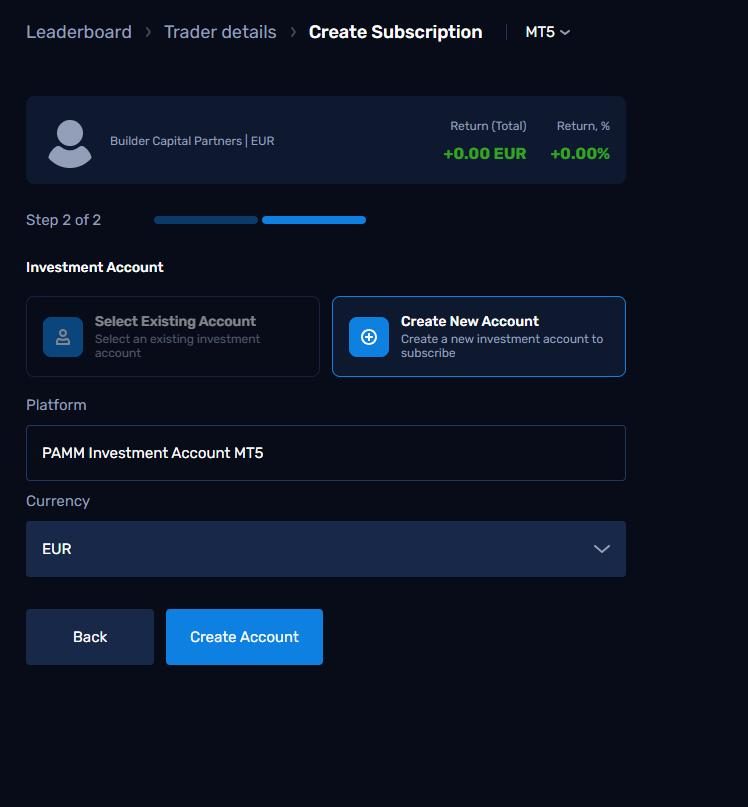Click the chevron after Trader details breadcrumb
The height and width of the screenshot is (807, 748).
[293, 32]
